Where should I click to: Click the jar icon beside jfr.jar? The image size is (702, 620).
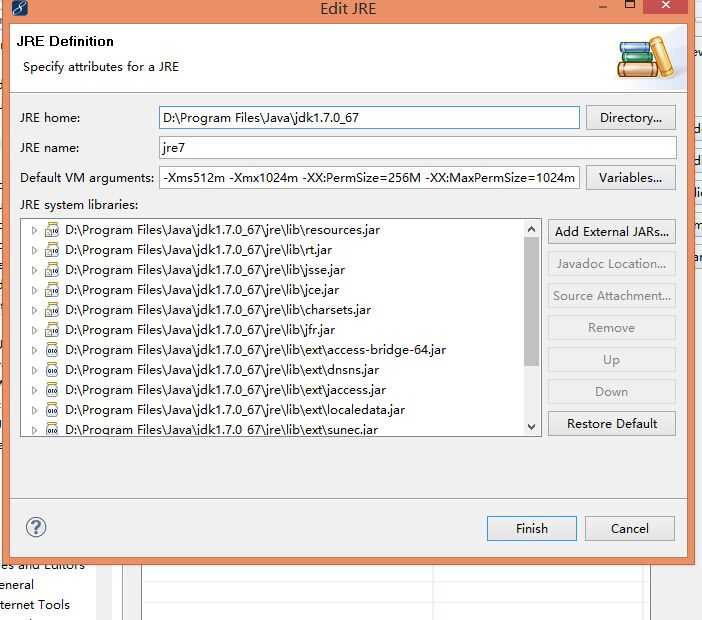click(52, 330)
